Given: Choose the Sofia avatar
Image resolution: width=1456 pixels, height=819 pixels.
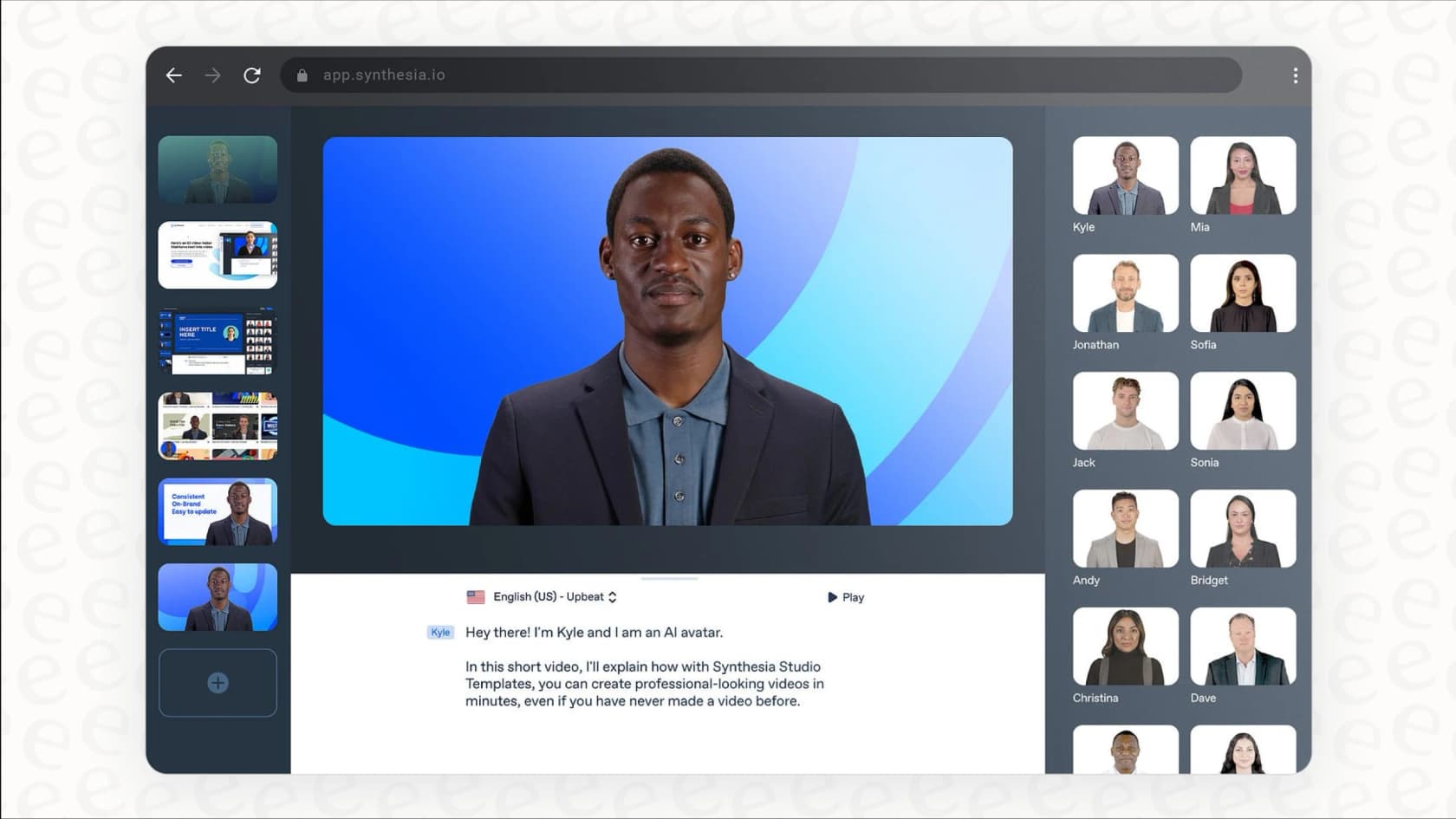Looking at the screenshot, I should 1243,294.
